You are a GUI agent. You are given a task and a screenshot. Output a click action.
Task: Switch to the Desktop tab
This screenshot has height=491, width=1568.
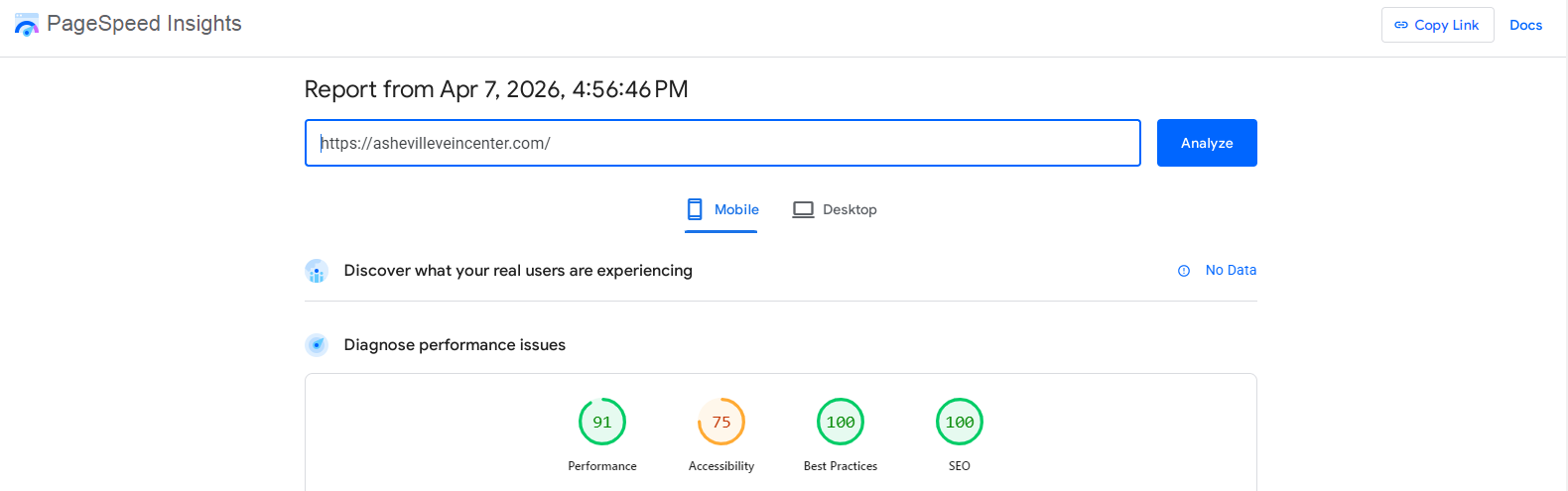835,209
